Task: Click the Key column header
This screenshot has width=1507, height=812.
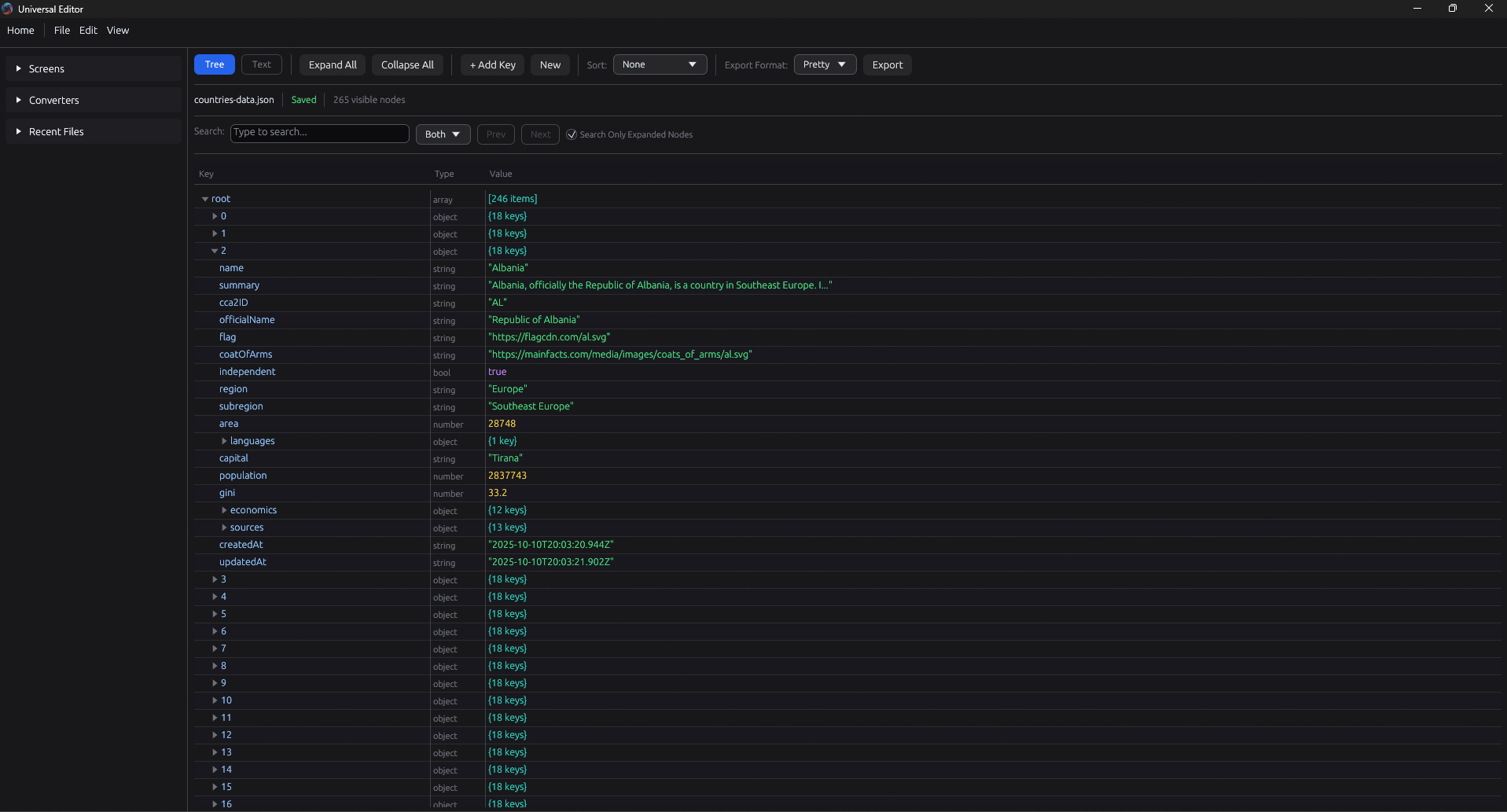Action: click(206, 174)
